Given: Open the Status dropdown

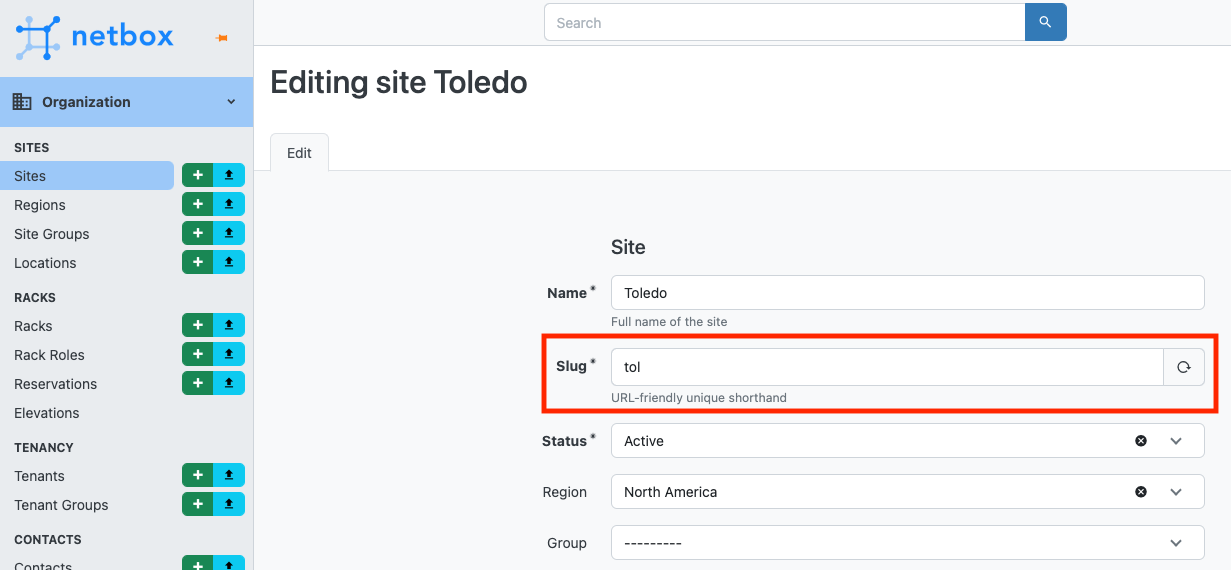Looking at the screenshot, I should tap(1176, 441).
